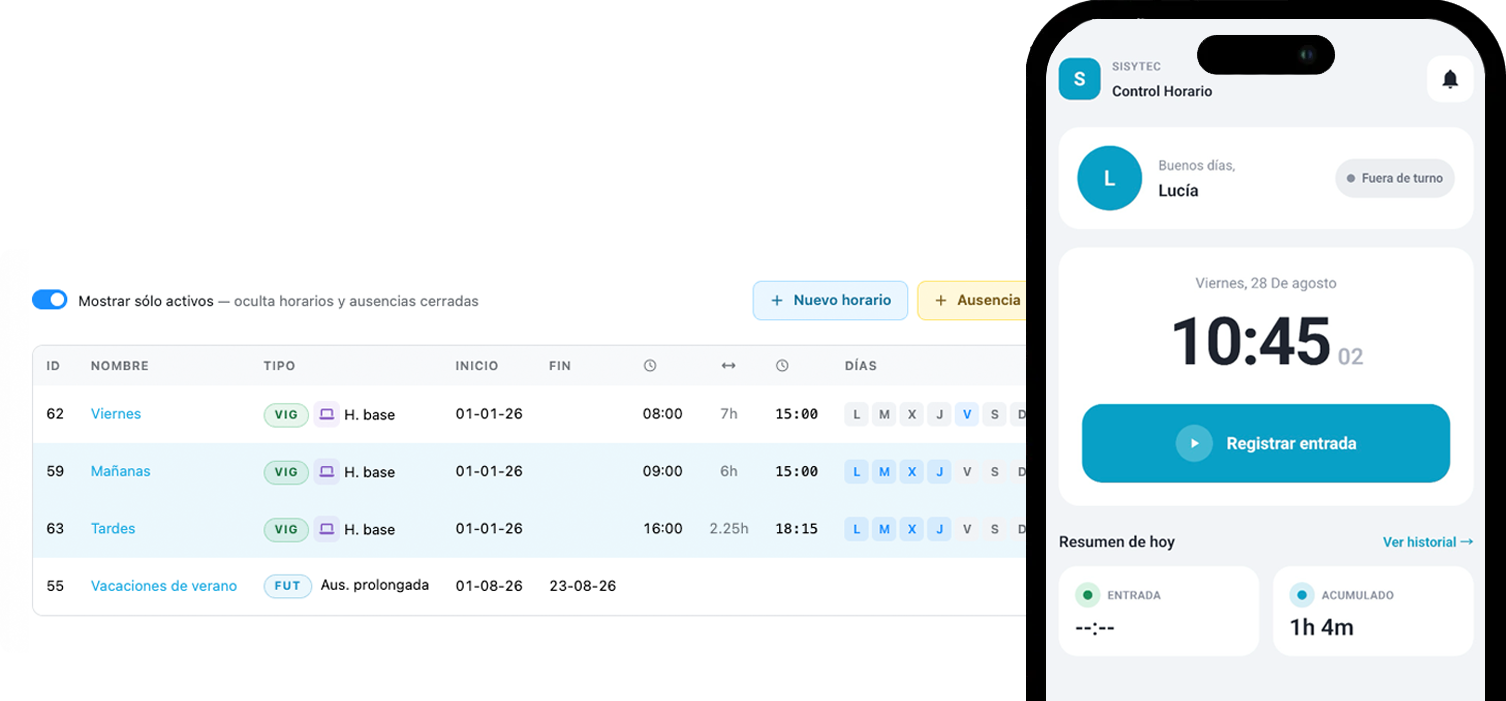This screenshot has height=701, width=1506.
Task: Toggle day J in the Tardes row
Action: (x=939, y=528)
